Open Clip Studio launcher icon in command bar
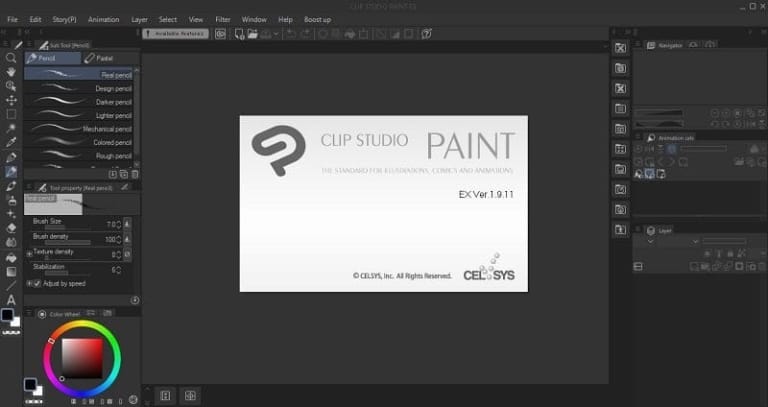 pos(220,34)
